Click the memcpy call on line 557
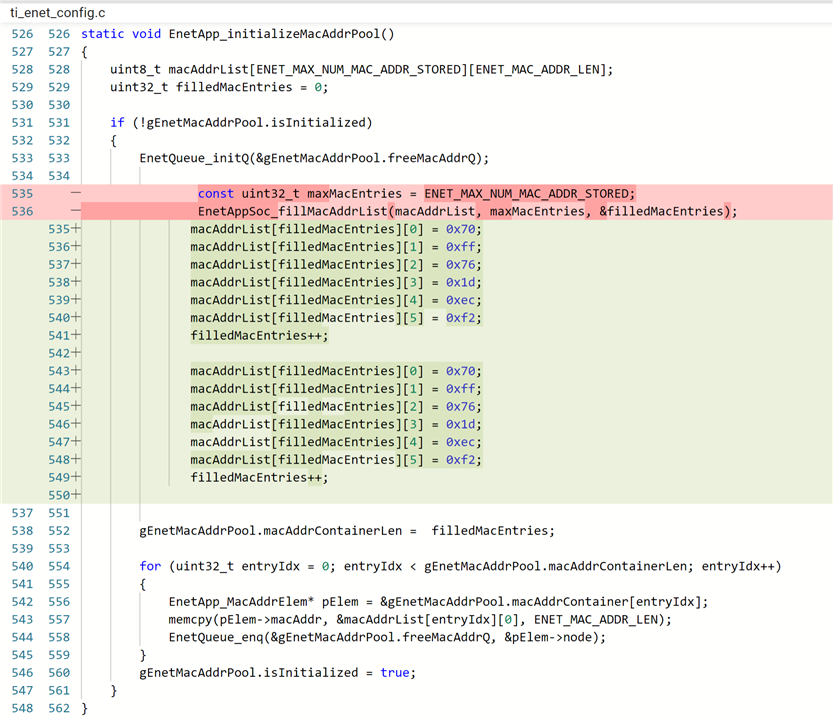This screenshot has width=833, height=720. (x=420, y=620)
